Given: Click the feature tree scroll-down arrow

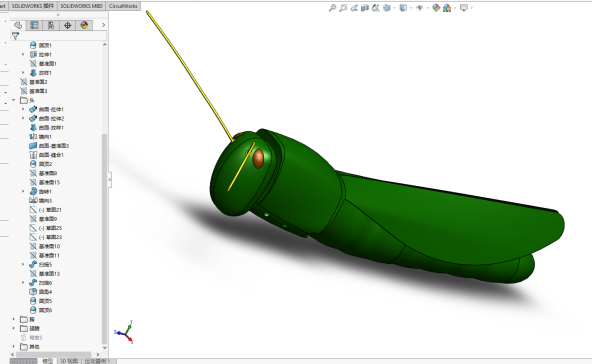Looking at the screenshot, I should point(105,348).
